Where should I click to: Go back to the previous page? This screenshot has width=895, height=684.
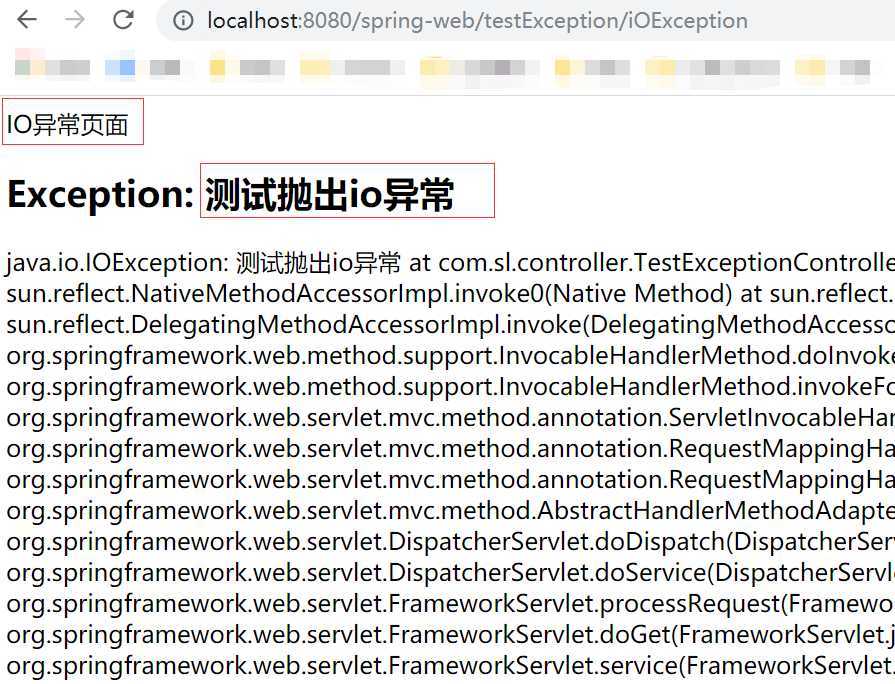point(27,20)
